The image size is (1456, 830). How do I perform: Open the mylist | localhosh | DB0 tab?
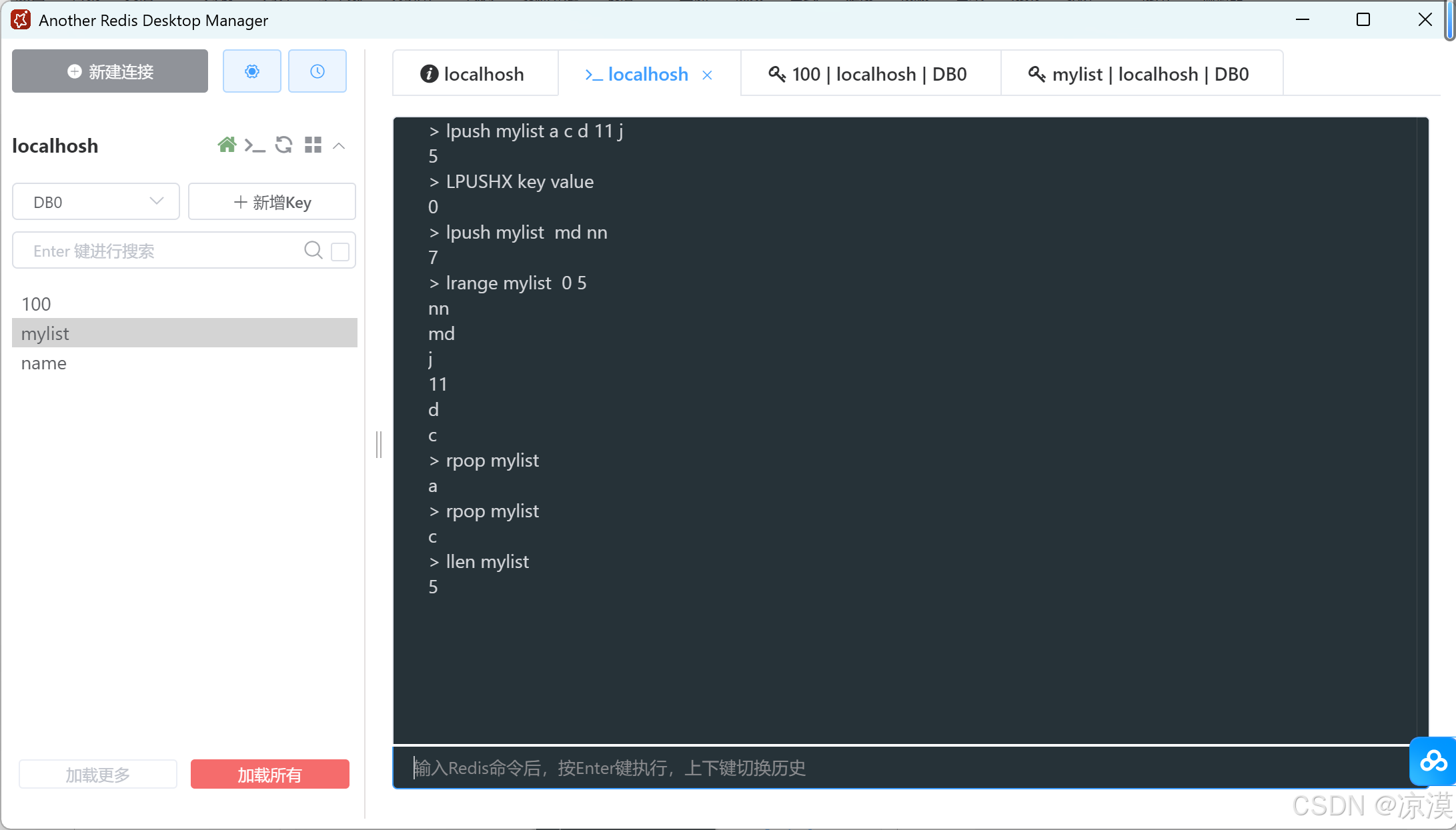1140,74
